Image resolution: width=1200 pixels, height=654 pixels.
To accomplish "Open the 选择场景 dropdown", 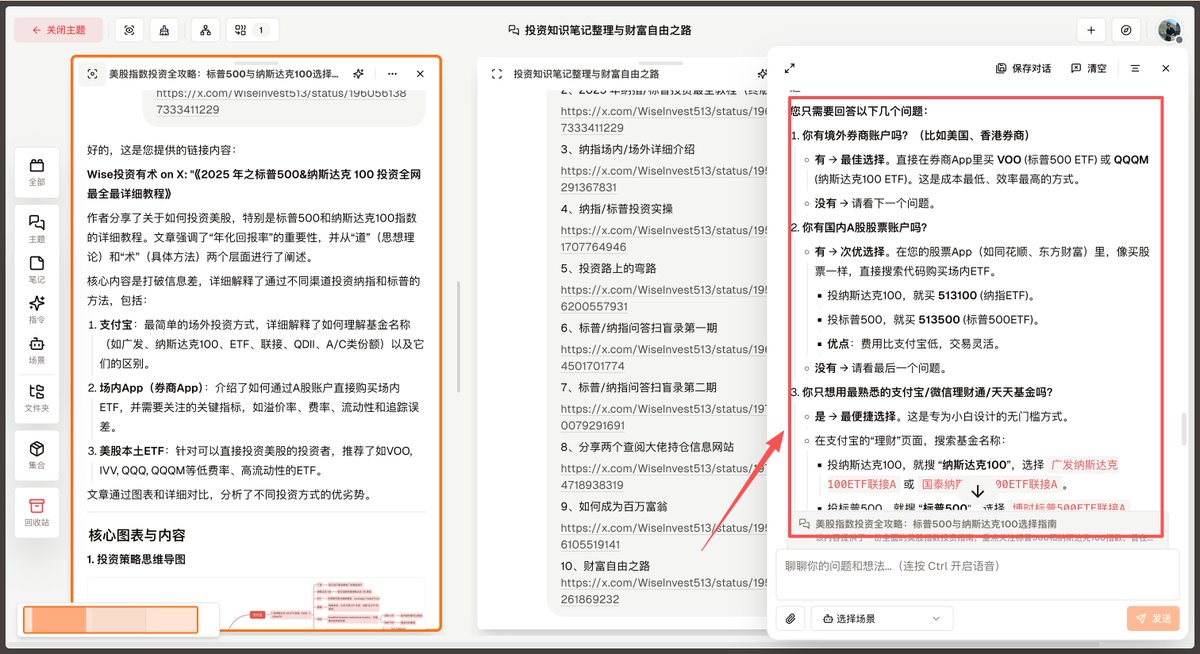I will point(881,618).
